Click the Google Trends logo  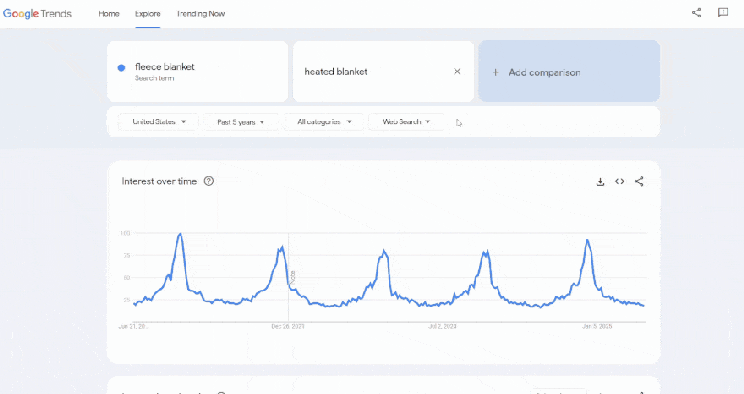[37, 14]
